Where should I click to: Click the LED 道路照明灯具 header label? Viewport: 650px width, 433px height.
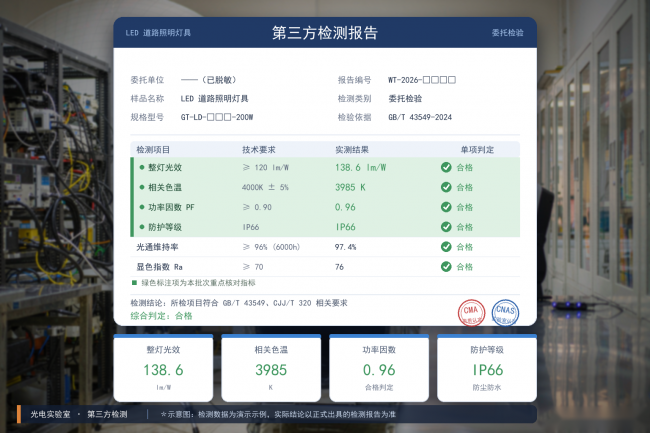click(x=158, y=33)
